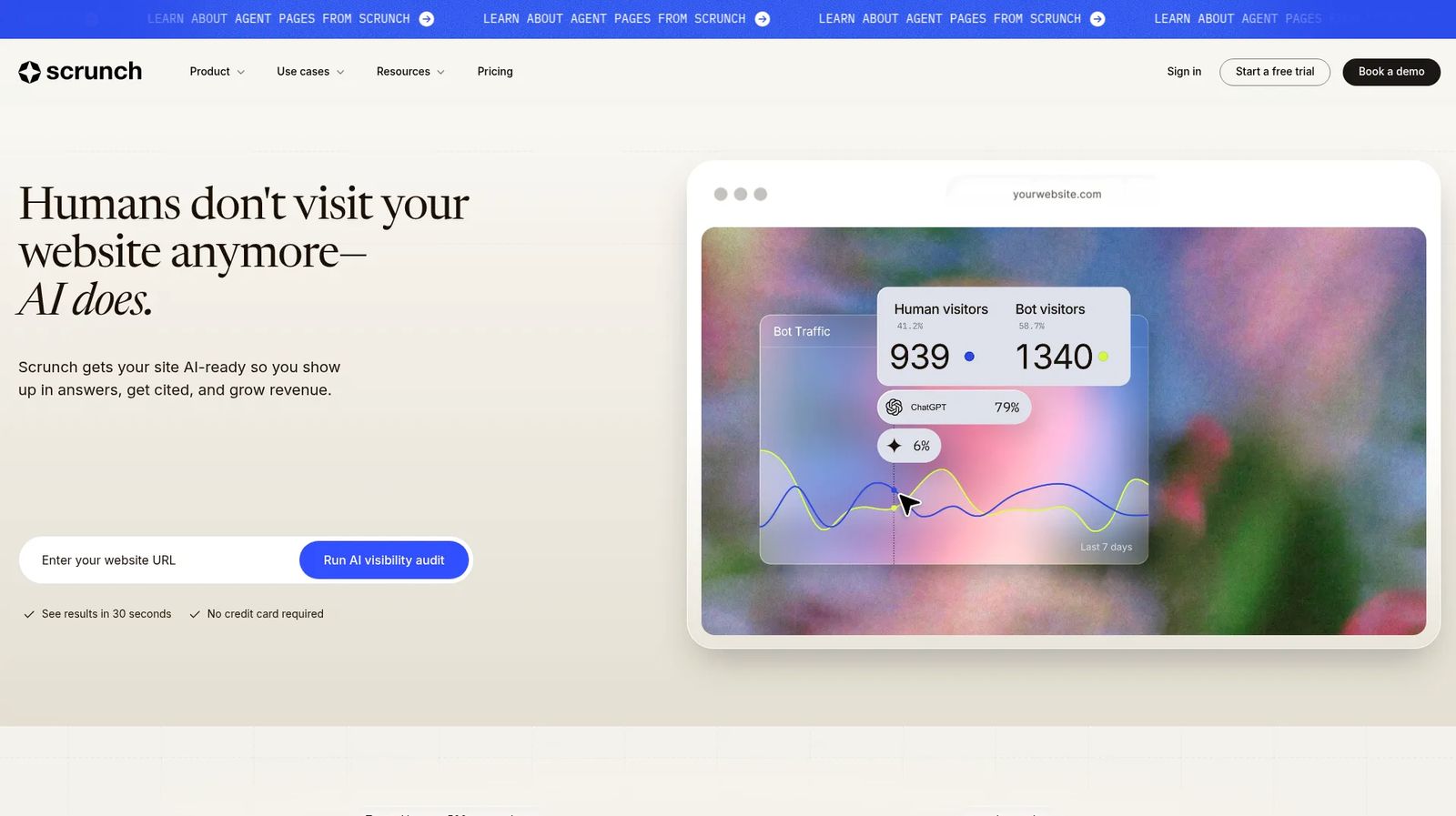Click the 79% ChatGPT value
1456x816 pixels.
click(1006, 408)
